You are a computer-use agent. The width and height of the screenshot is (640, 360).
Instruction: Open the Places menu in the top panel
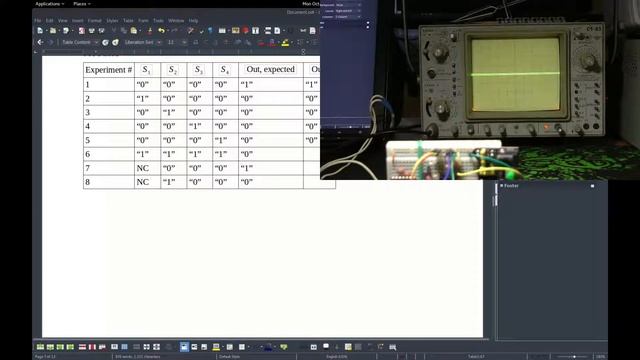point(81,4)
